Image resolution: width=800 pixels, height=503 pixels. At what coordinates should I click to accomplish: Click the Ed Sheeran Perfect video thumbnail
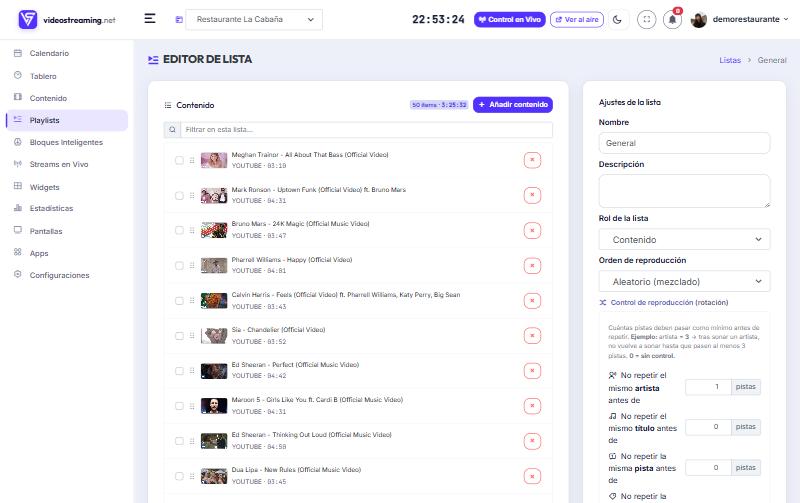tap(214, 371)
